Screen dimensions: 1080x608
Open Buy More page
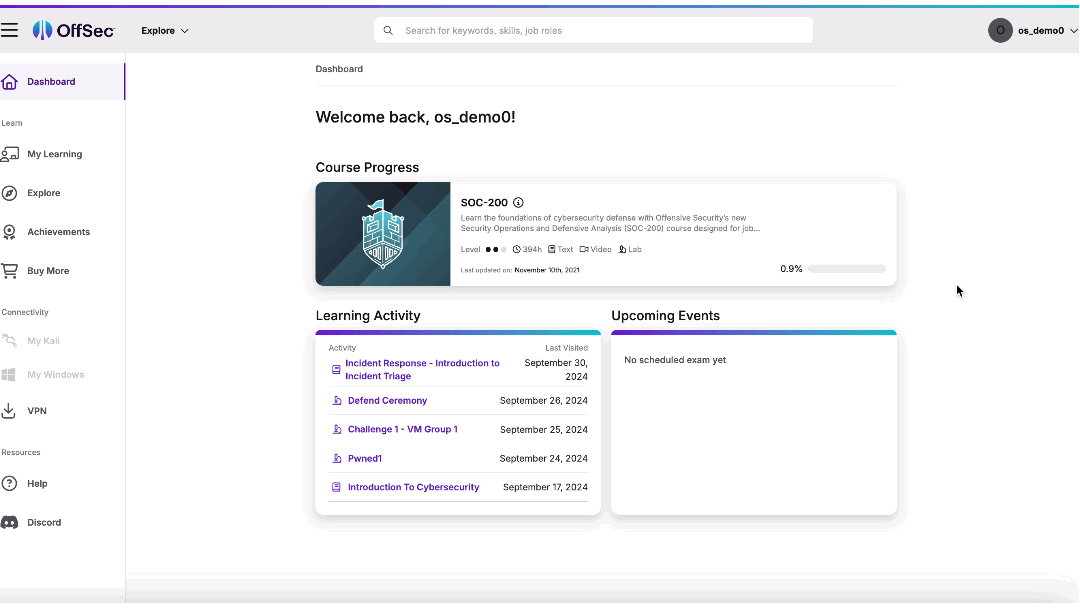pyautogui.click(x=48, y=271)
